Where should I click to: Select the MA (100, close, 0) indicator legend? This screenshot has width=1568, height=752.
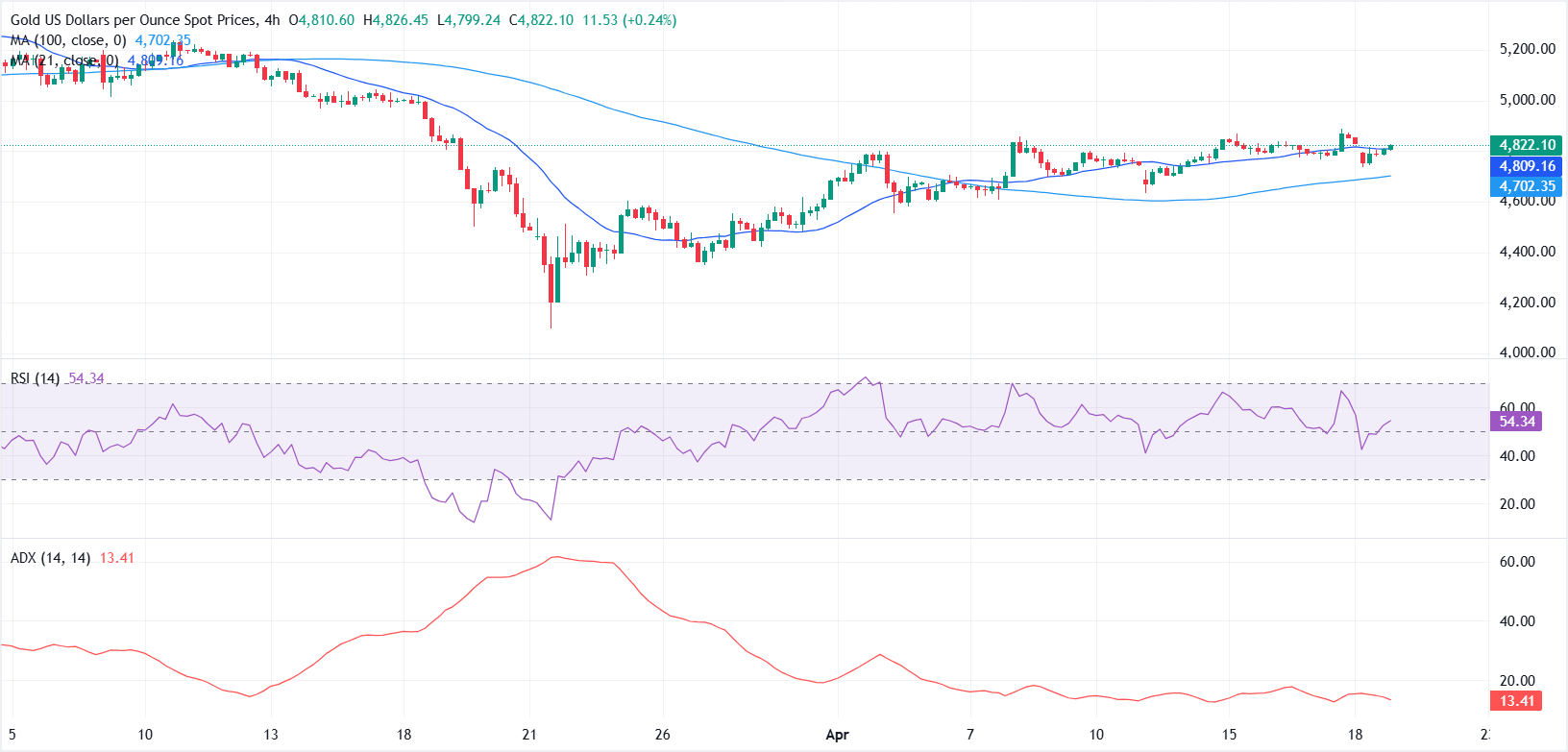coord(68,40)
